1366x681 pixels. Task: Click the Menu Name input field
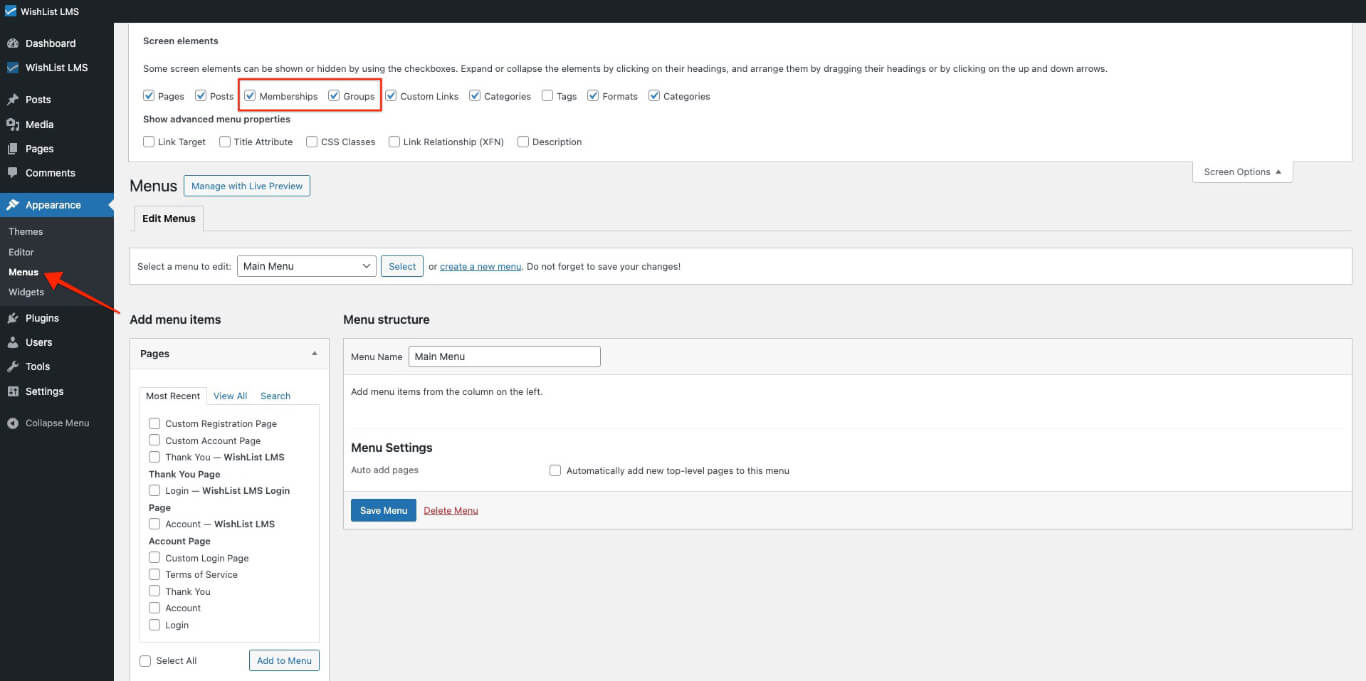tap(504, 356)
